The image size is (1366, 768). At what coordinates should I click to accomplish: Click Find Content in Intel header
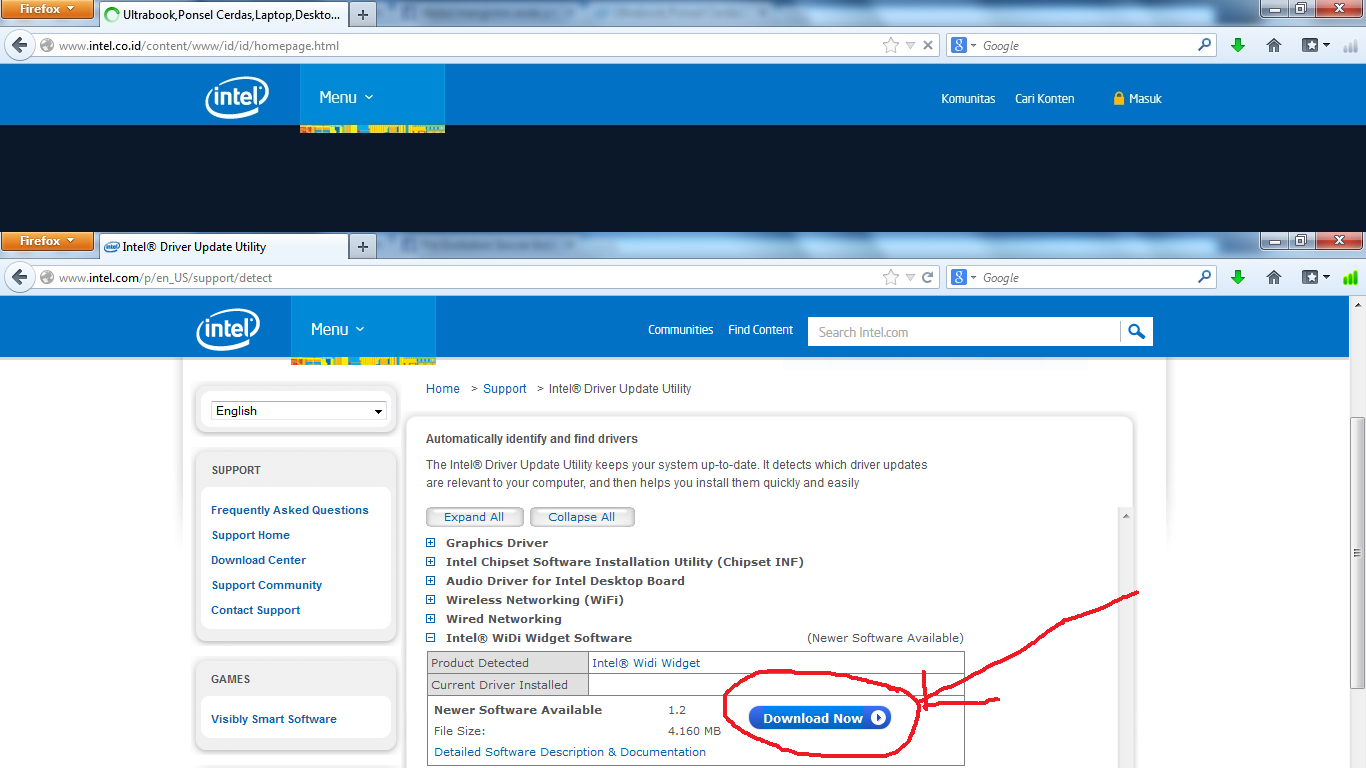coord(761,330)
